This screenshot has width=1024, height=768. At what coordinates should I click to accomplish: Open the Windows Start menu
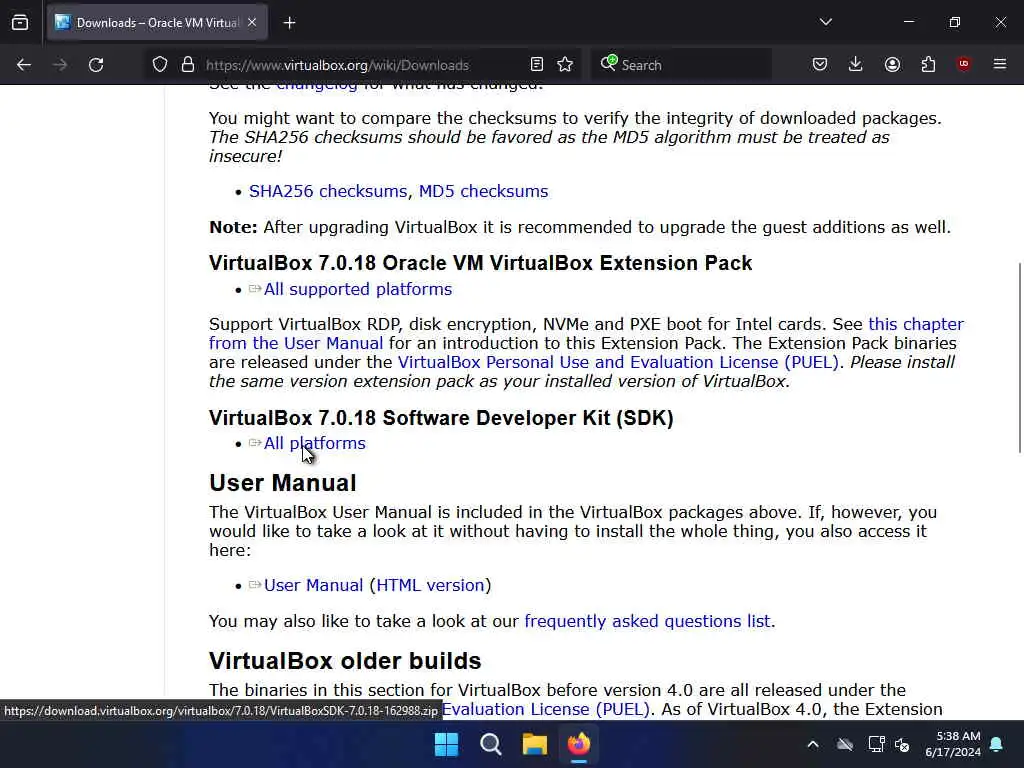(447, 744)
